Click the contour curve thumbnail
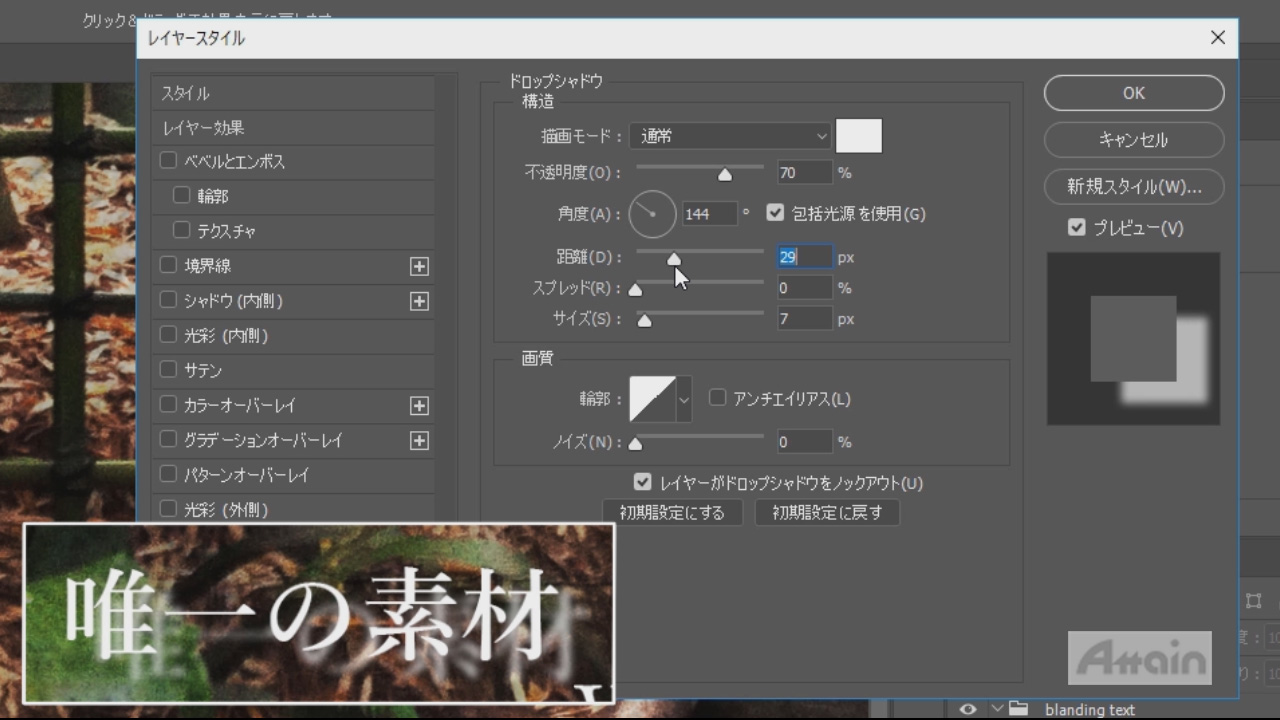This screenshot has height=720, width=1280. [652, 399]
